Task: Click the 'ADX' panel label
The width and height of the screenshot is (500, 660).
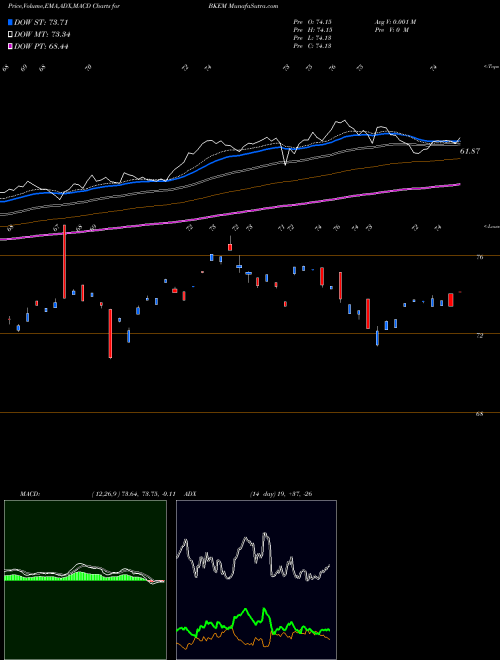Action: [x=191, y=493]
